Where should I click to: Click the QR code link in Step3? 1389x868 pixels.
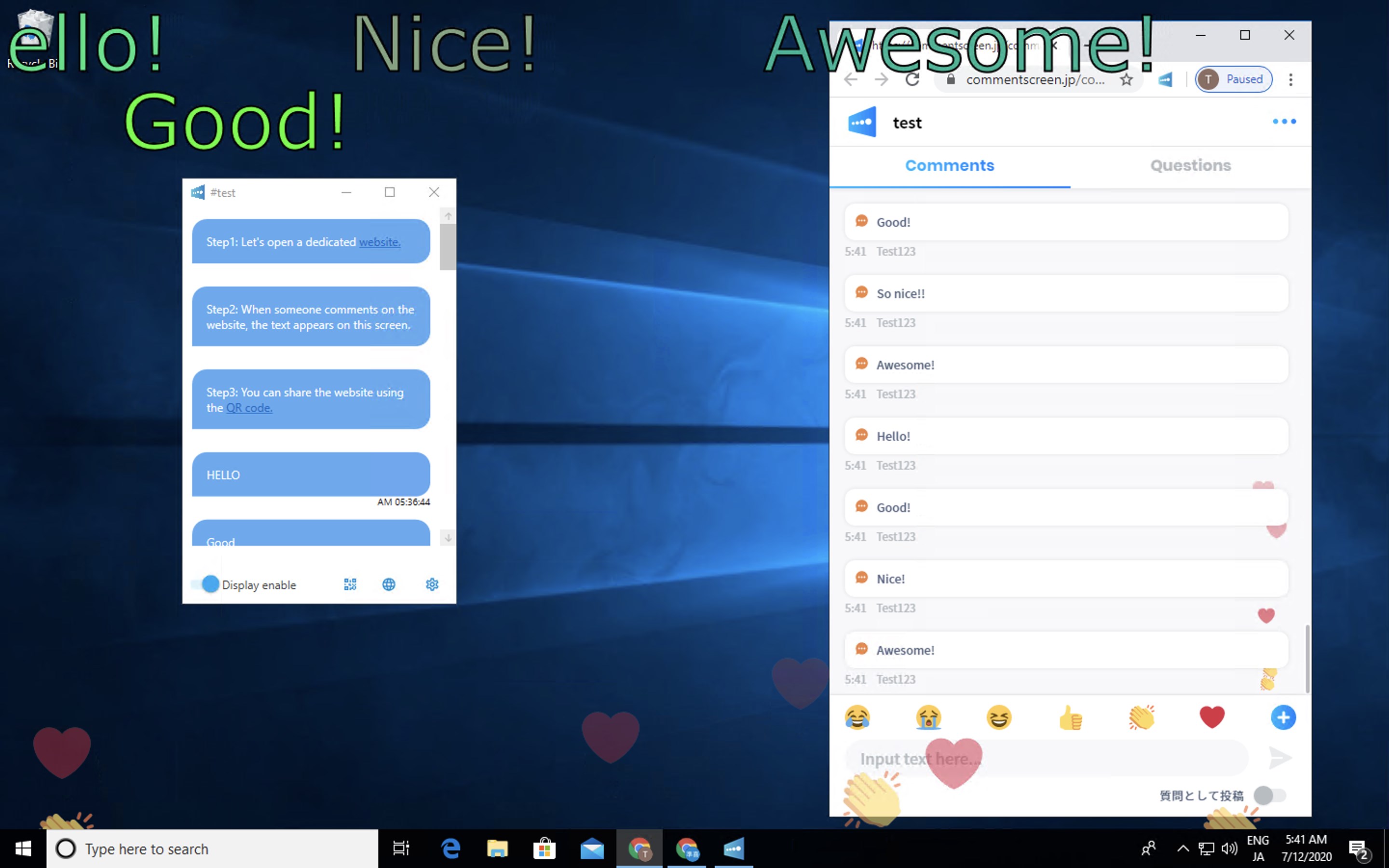pos(249,408)
